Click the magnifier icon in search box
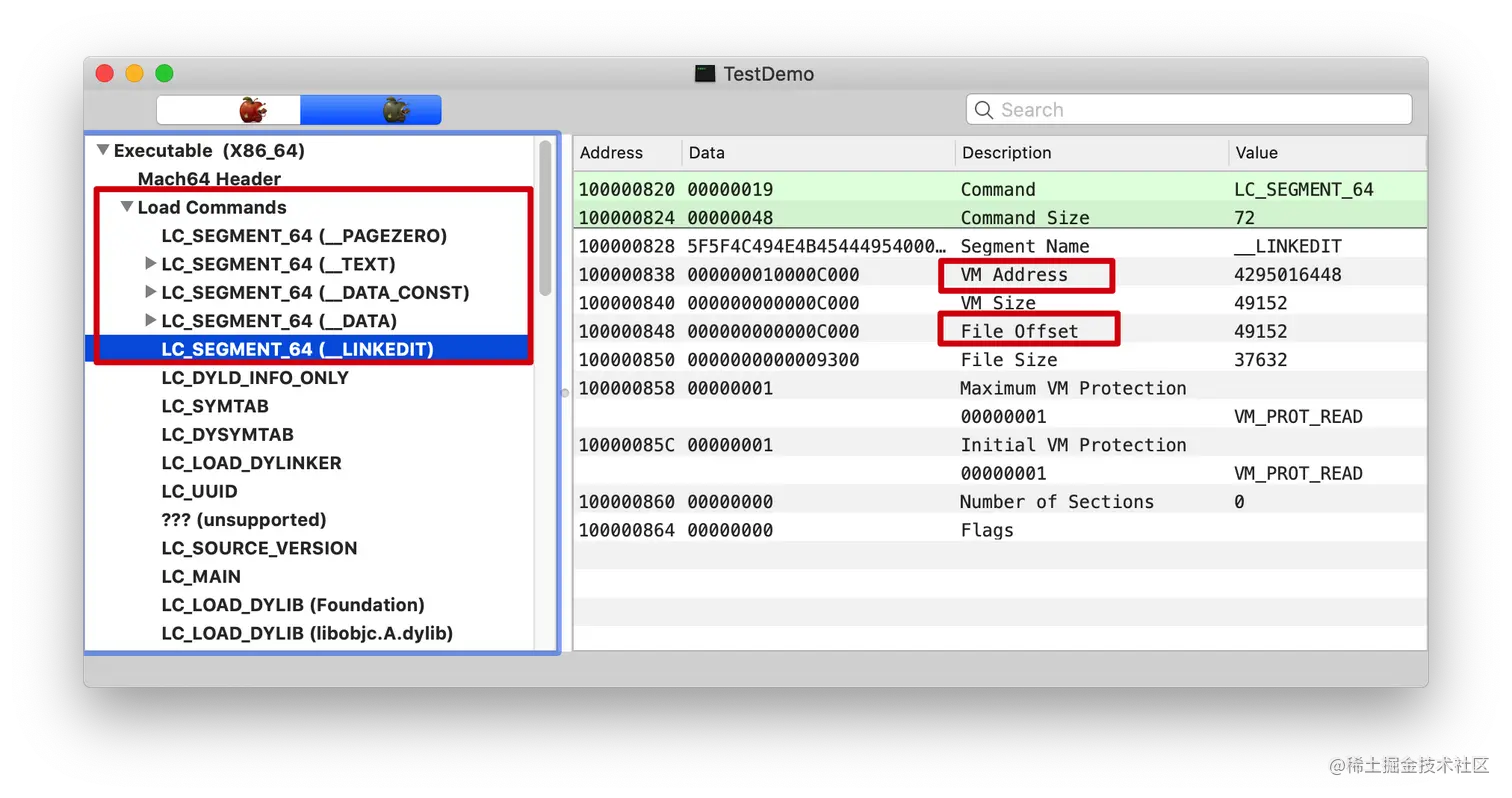 click(984, 110)
